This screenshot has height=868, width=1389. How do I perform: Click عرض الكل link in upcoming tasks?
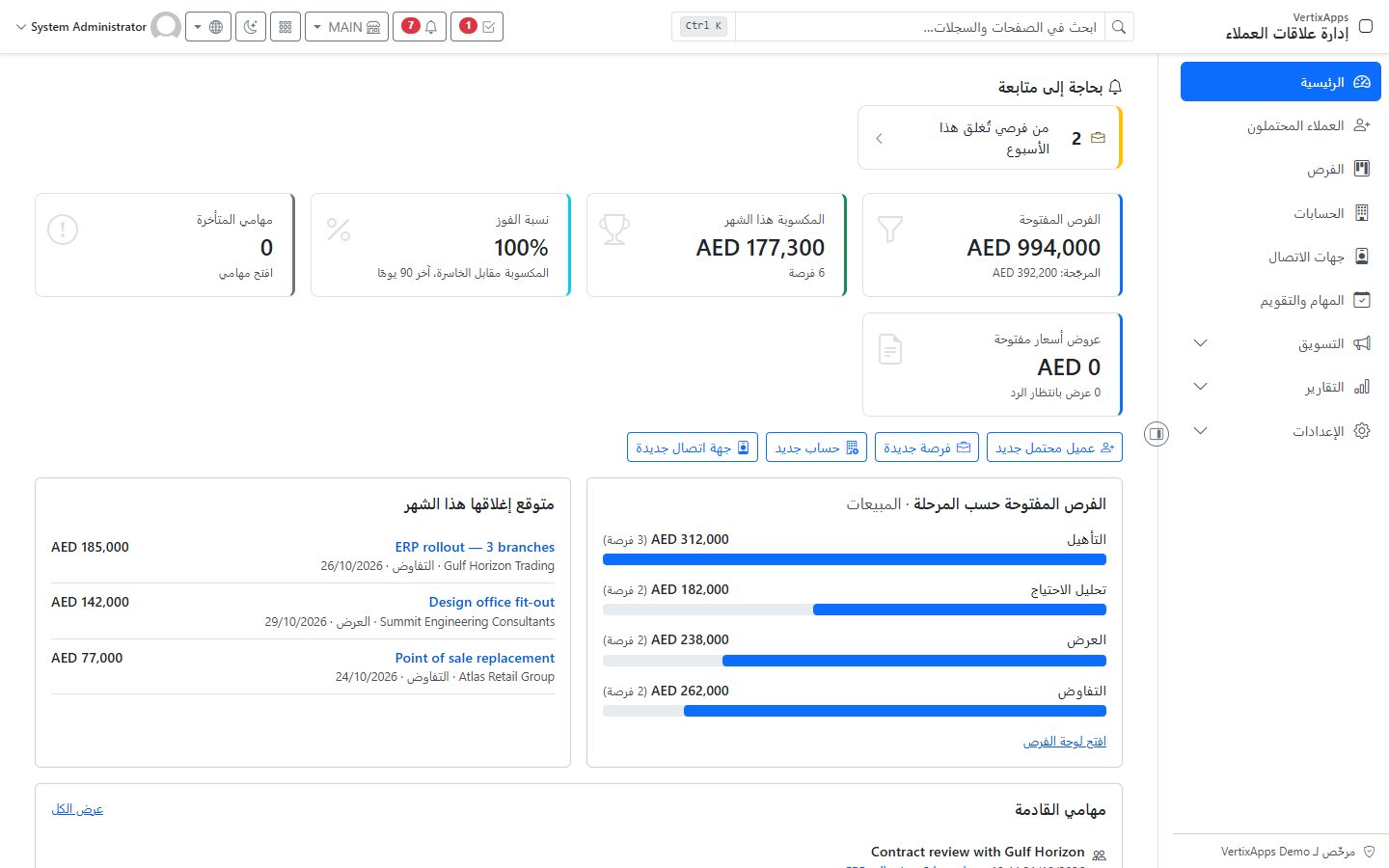[77, 809]
